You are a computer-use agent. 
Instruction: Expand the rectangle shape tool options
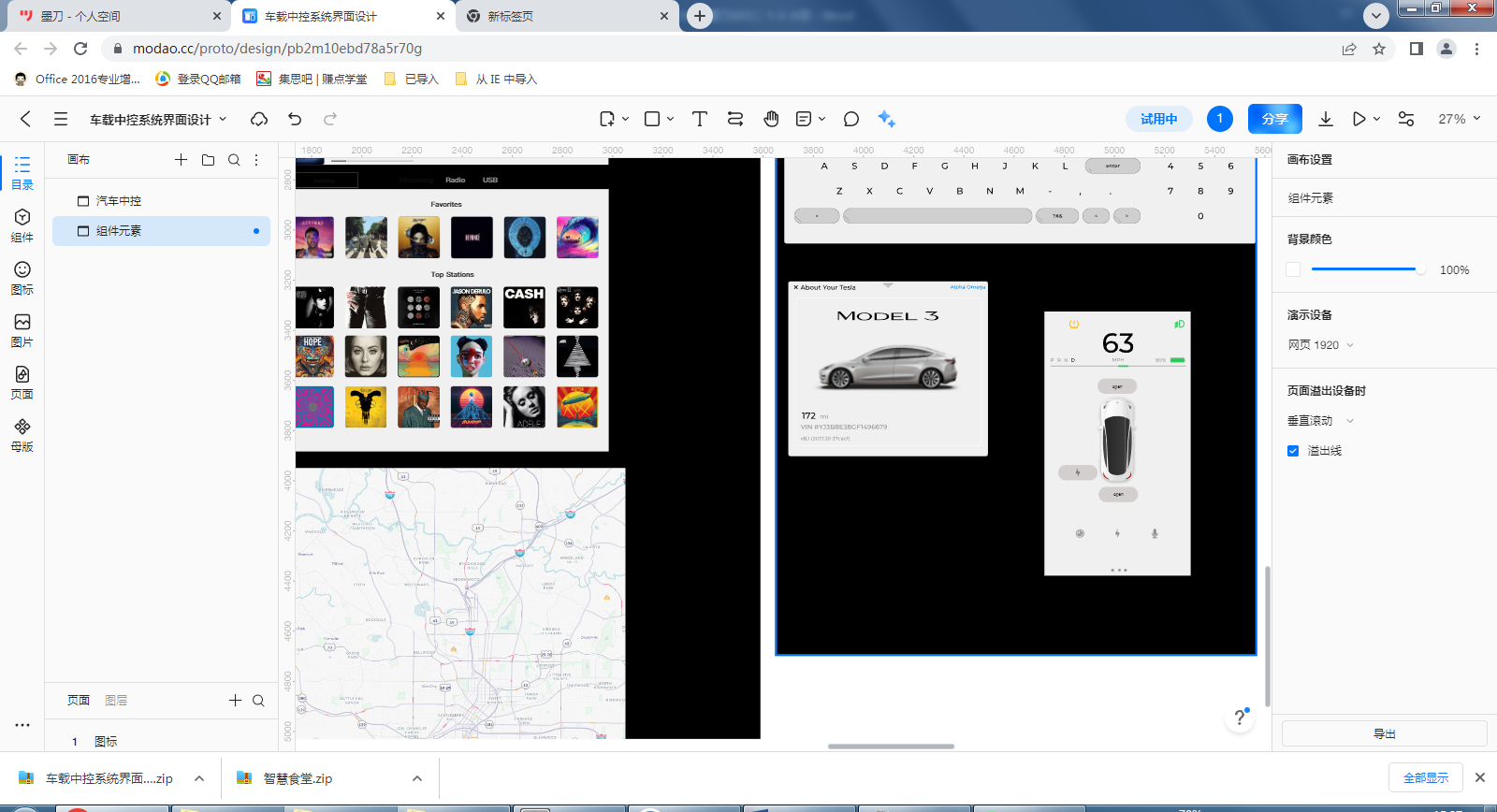(670, 119)
